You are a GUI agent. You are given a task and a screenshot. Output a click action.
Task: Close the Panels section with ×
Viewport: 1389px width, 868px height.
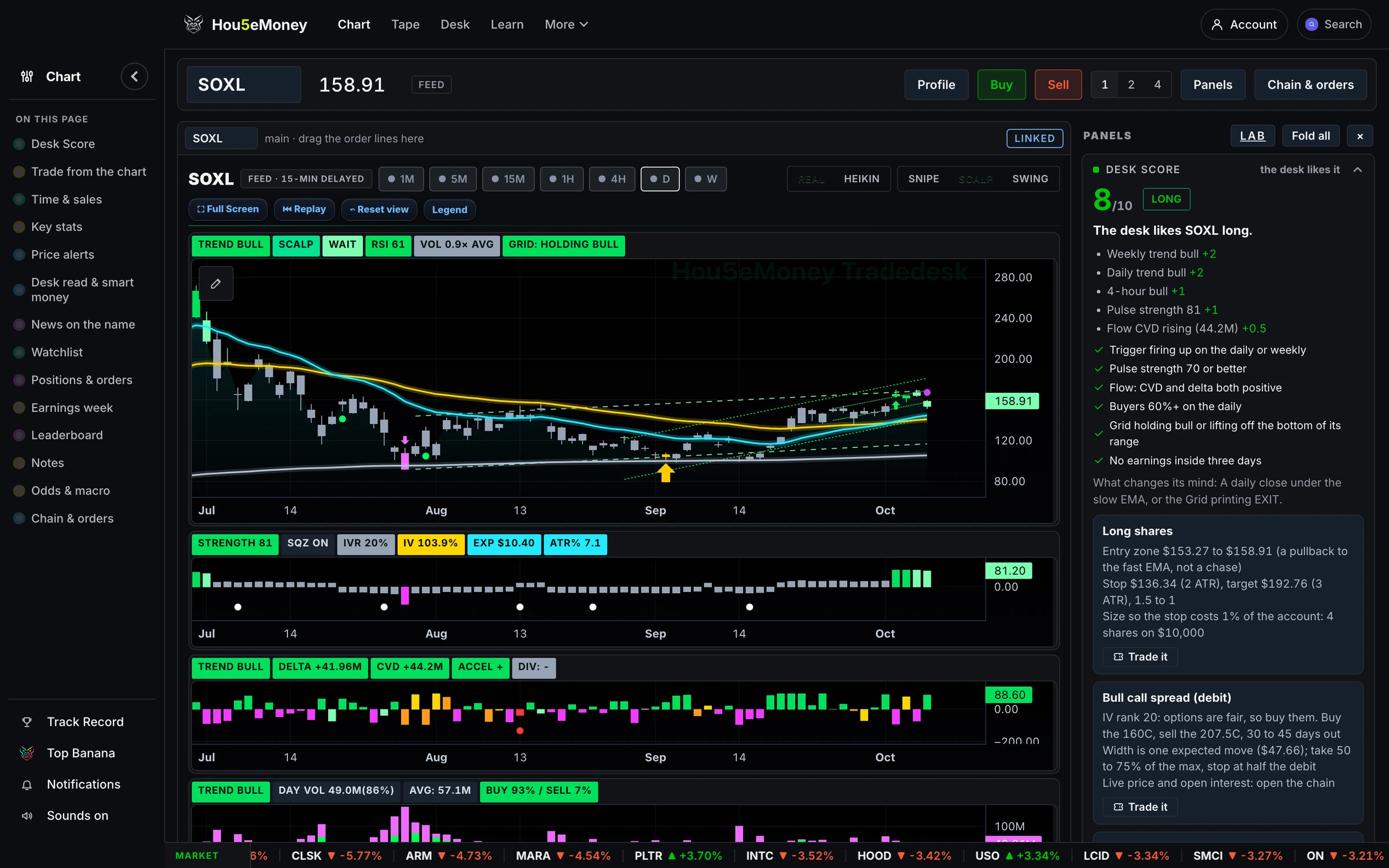click(1360, 136)
